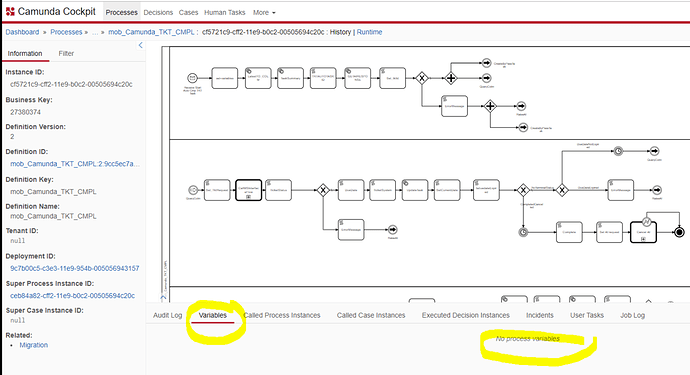Follow the Super Process Instance ID link
Image resolution: width=690 pixels, height=375 pixels.
73,296
